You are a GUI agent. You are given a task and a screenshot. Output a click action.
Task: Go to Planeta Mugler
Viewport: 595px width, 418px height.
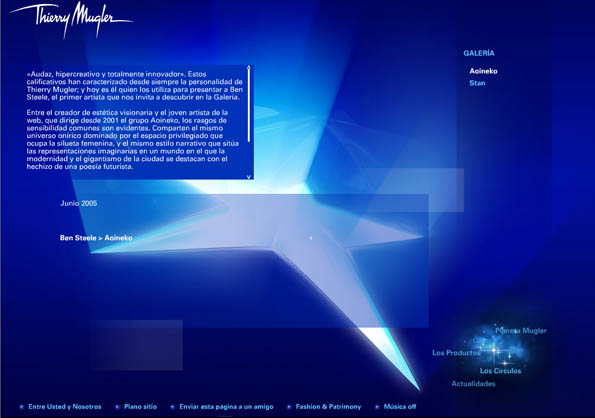tap(521, 331)
